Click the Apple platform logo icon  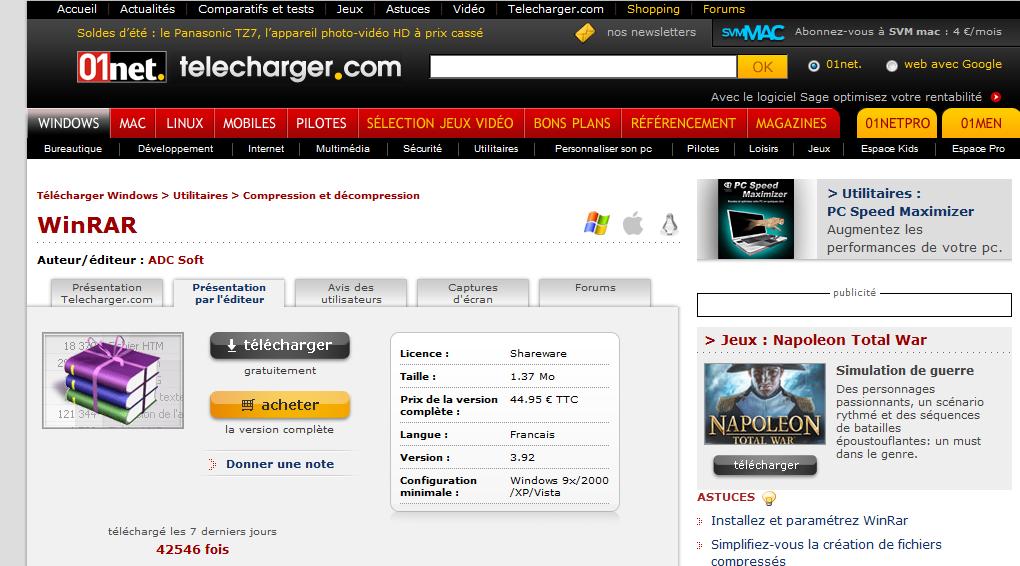click(x=633, y=223)
